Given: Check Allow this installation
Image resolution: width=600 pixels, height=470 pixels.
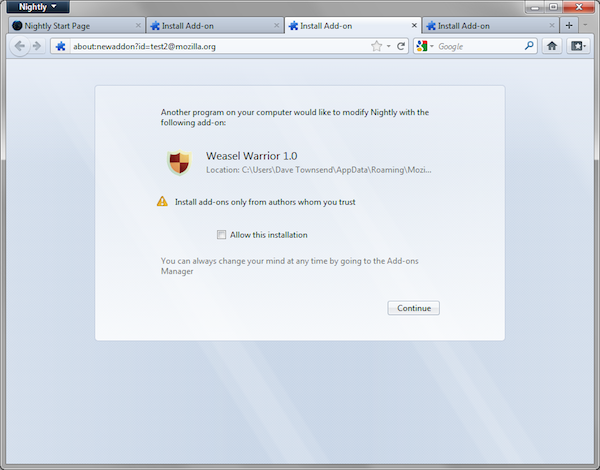Looking at the screenshot, I should coord(222,234).
